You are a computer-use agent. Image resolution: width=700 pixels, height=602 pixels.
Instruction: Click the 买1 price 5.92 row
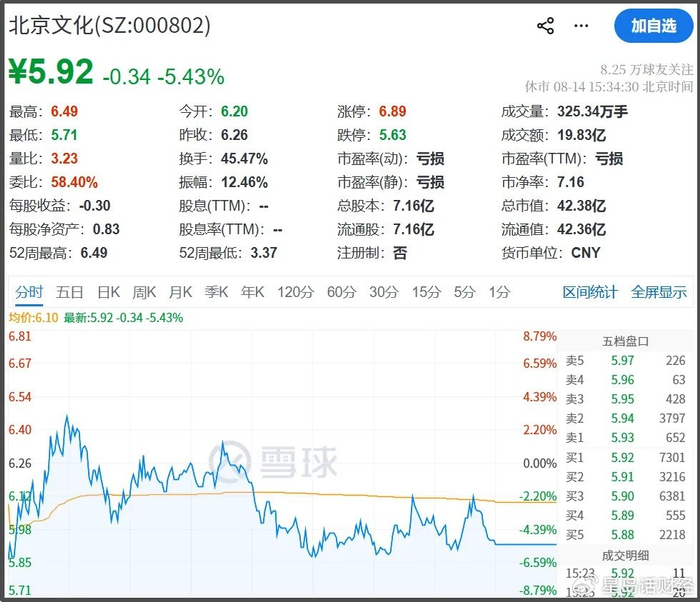tap(625, 457)
